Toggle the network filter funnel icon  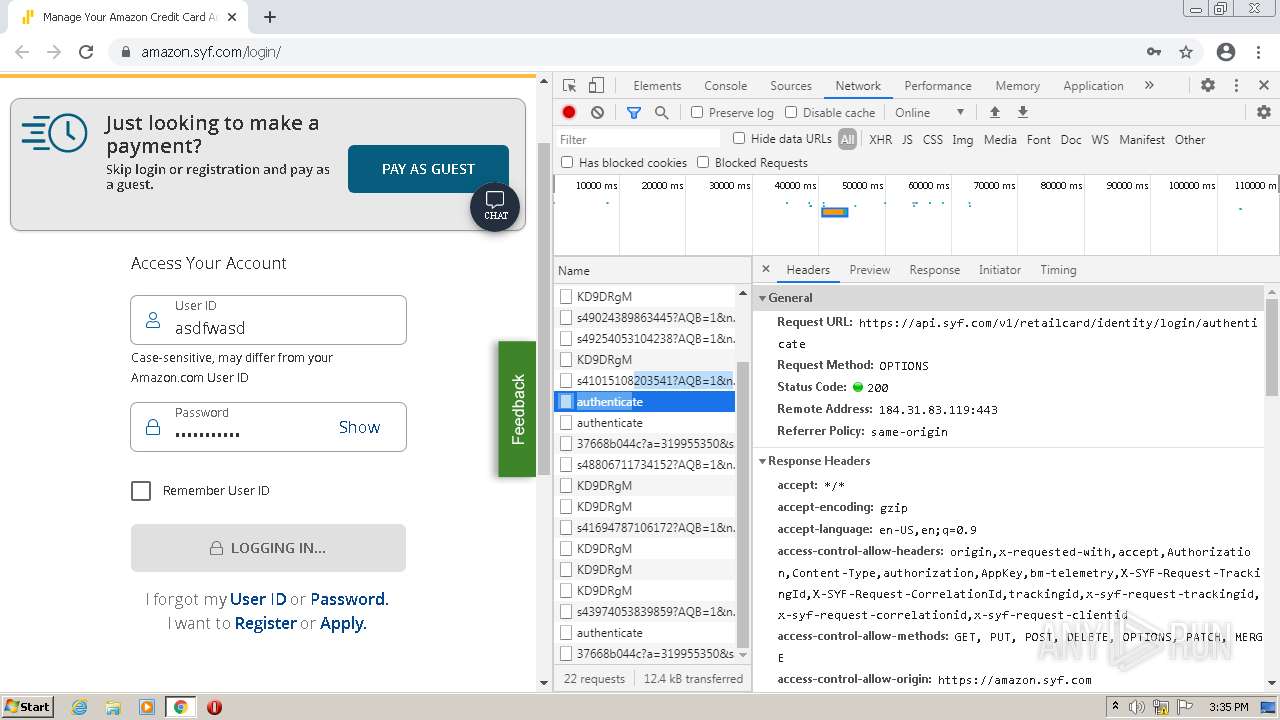(x=633, y=113)
